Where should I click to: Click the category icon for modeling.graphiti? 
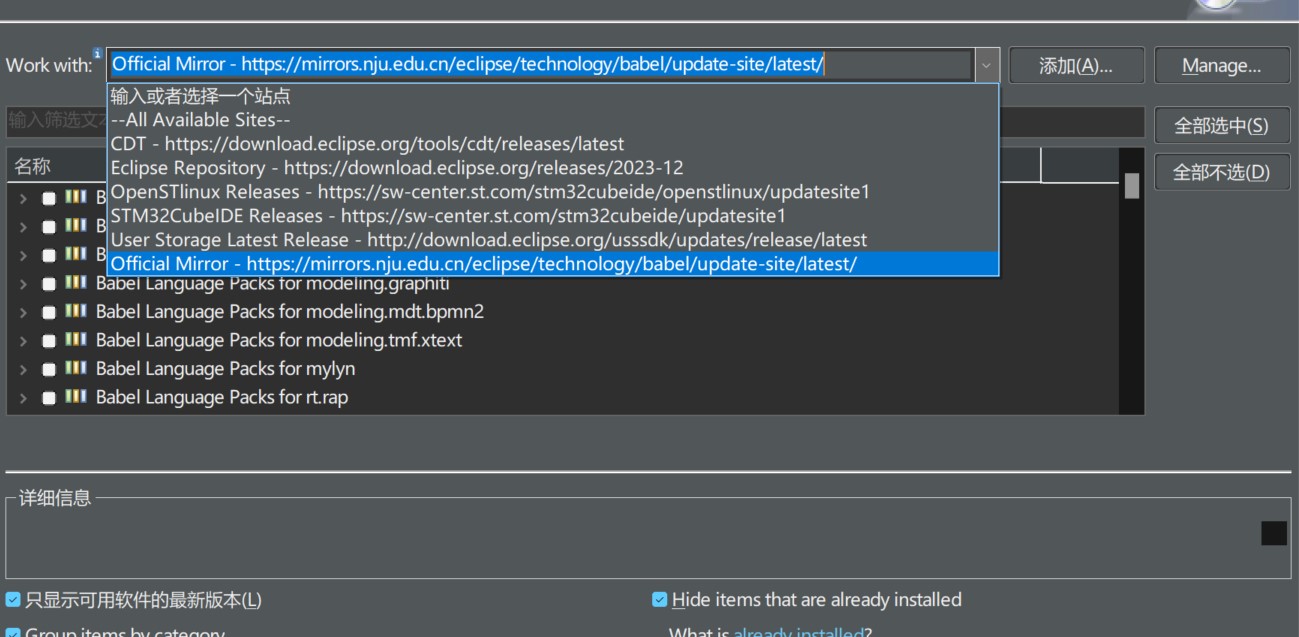[75, 283]
